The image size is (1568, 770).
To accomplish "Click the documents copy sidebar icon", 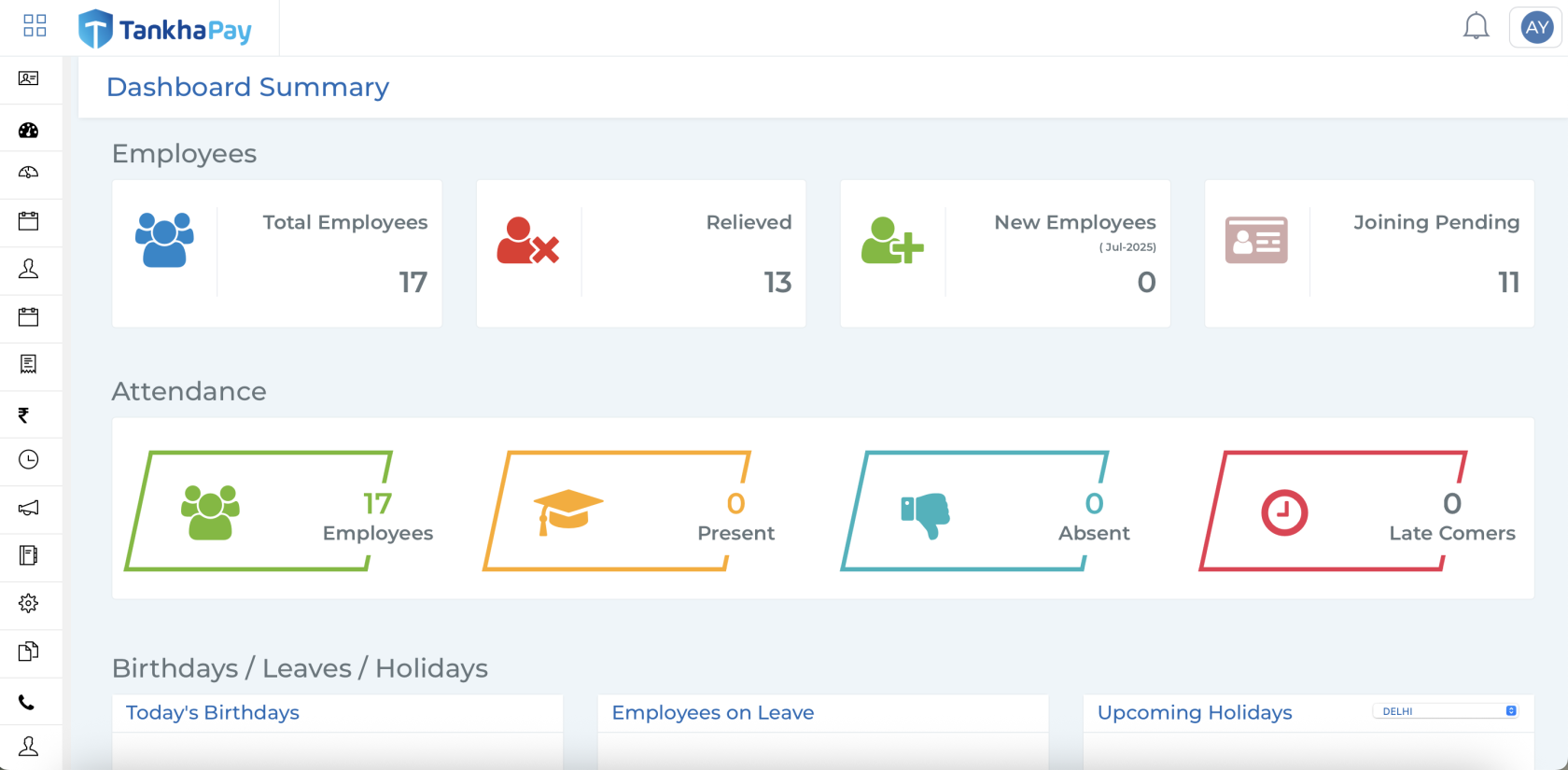I will [29, 651].
